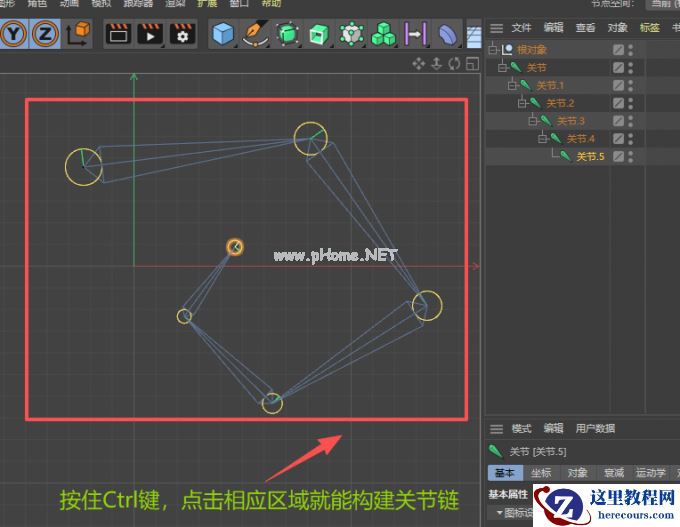Image resolution: width=680 pixels, height=527 pixels.
Task: Toggle visibility dots for 关节.4
Action: pos(631,138)
